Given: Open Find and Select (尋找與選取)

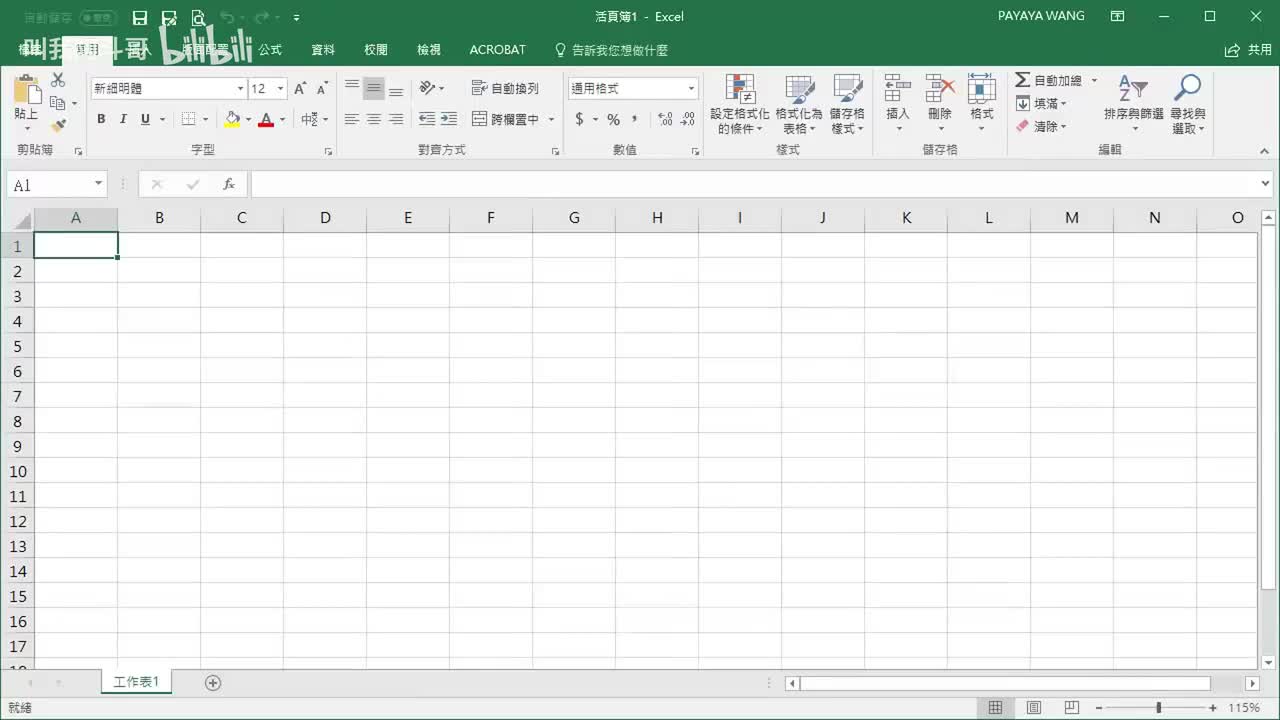Looking at the screenshot, I should click(1188, 104).
